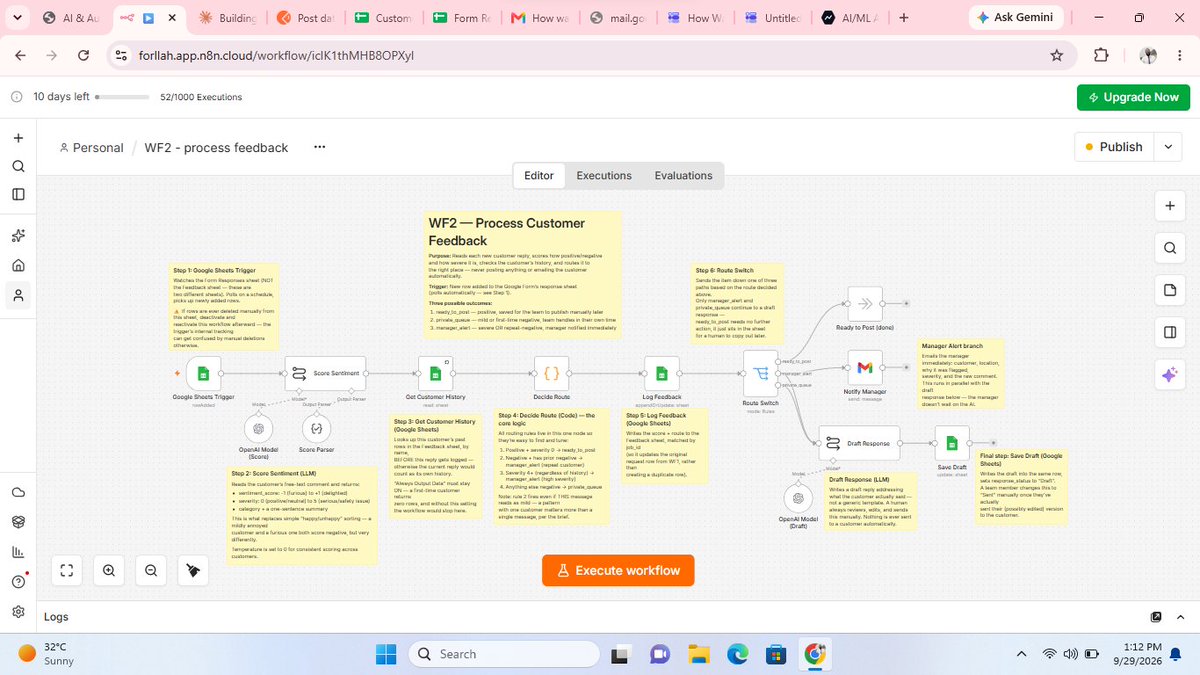This screenshot has width=1200, height=675.
Task: Open the Google Sheets Trigger node
Action: click(x=203, y=373)
